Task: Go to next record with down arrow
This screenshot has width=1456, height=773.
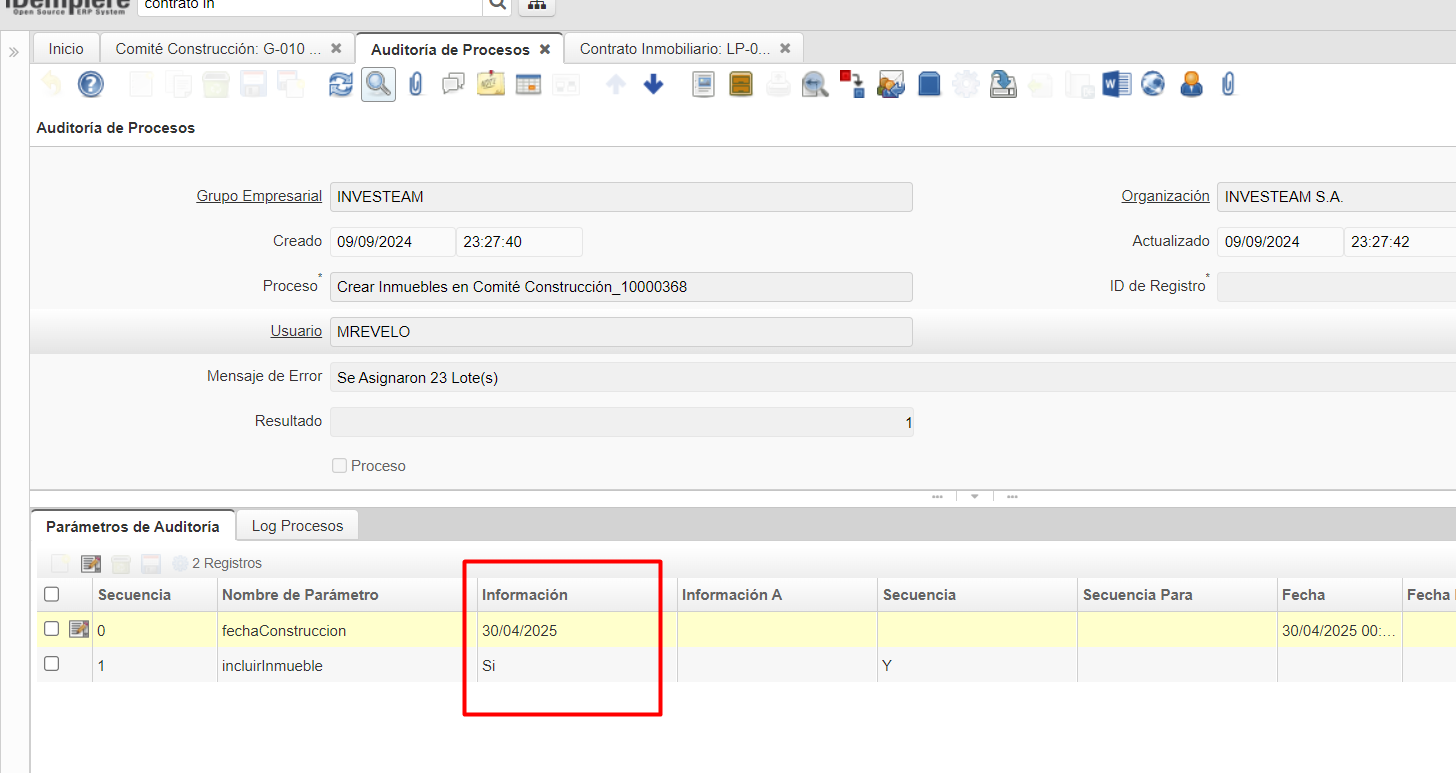Action: (653, 85)
